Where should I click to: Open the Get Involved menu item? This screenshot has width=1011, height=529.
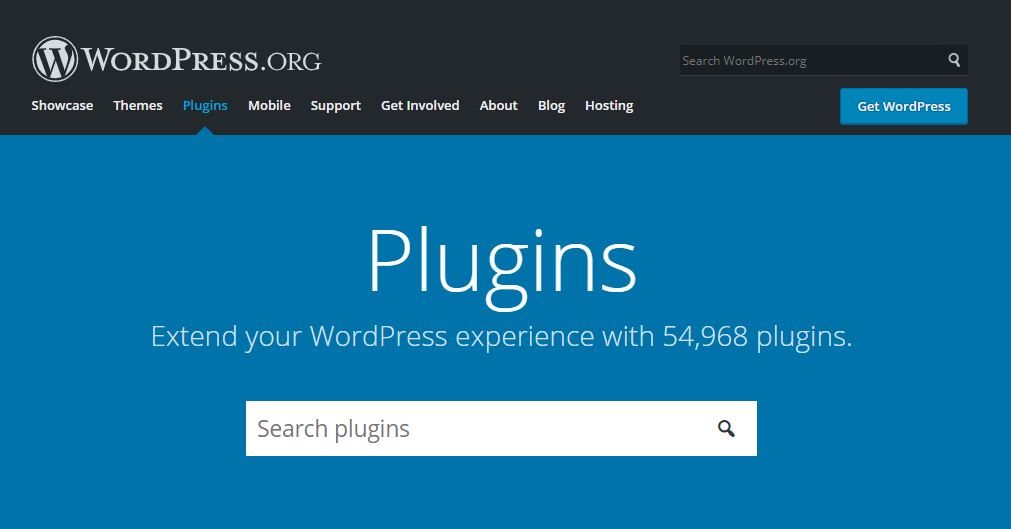(420, 106)
